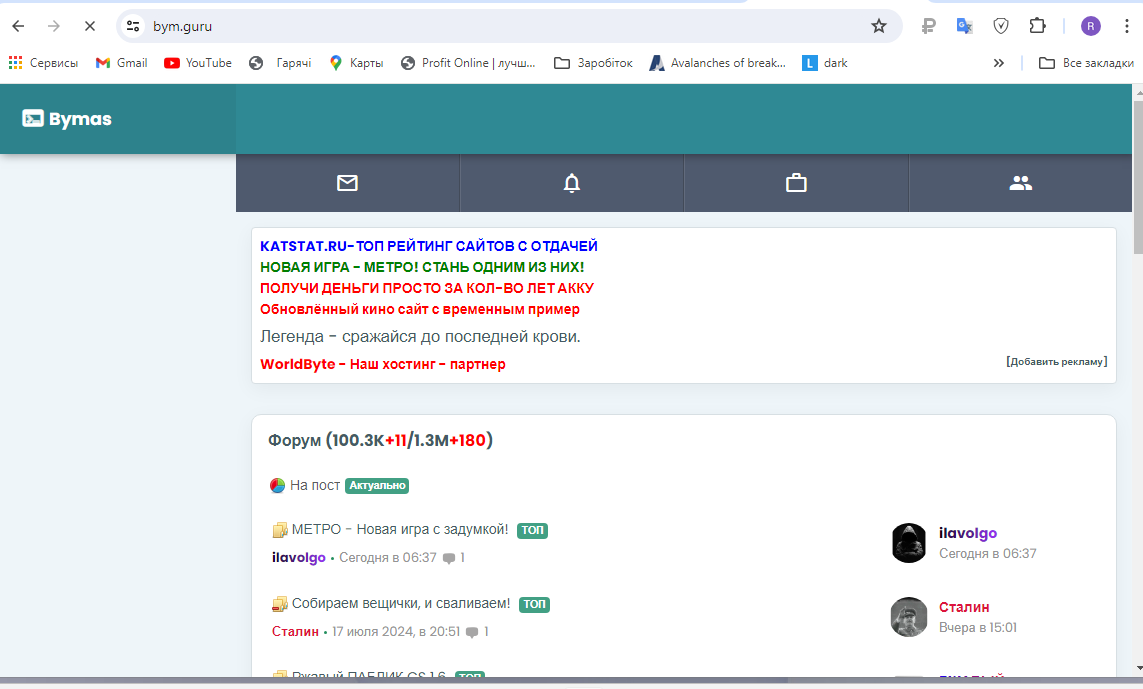Open the mail envelope icon
Viewport: 1143px width, 689px height.
coord(347,183)
